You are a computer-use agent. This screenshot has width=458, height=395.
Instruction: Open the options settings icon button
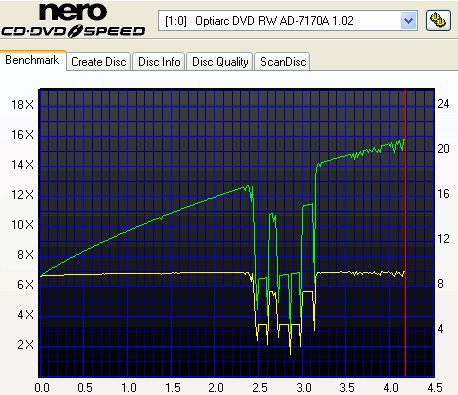[x=438, y=21]
